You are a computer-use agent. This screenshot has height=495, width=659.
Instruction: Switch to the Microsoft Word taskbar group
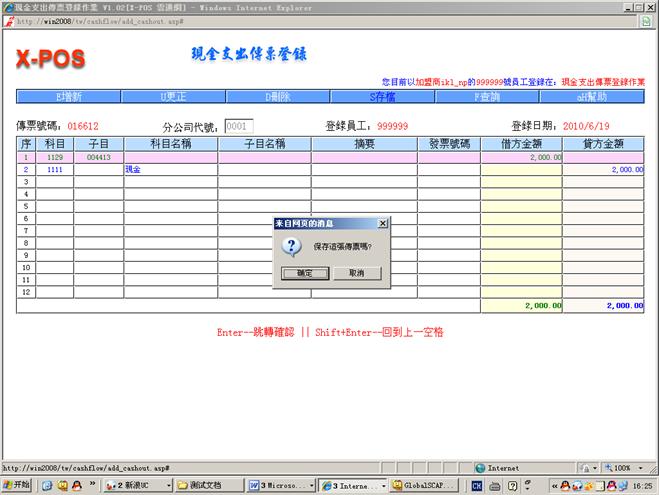[280, 486]
